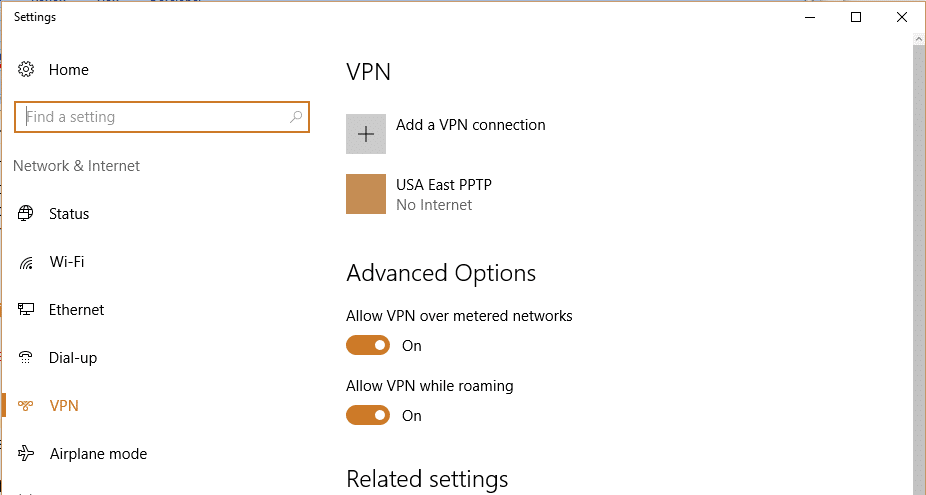Select the VPN icon in the sidebar
This screenshot has width=926, height=495.
25,405
